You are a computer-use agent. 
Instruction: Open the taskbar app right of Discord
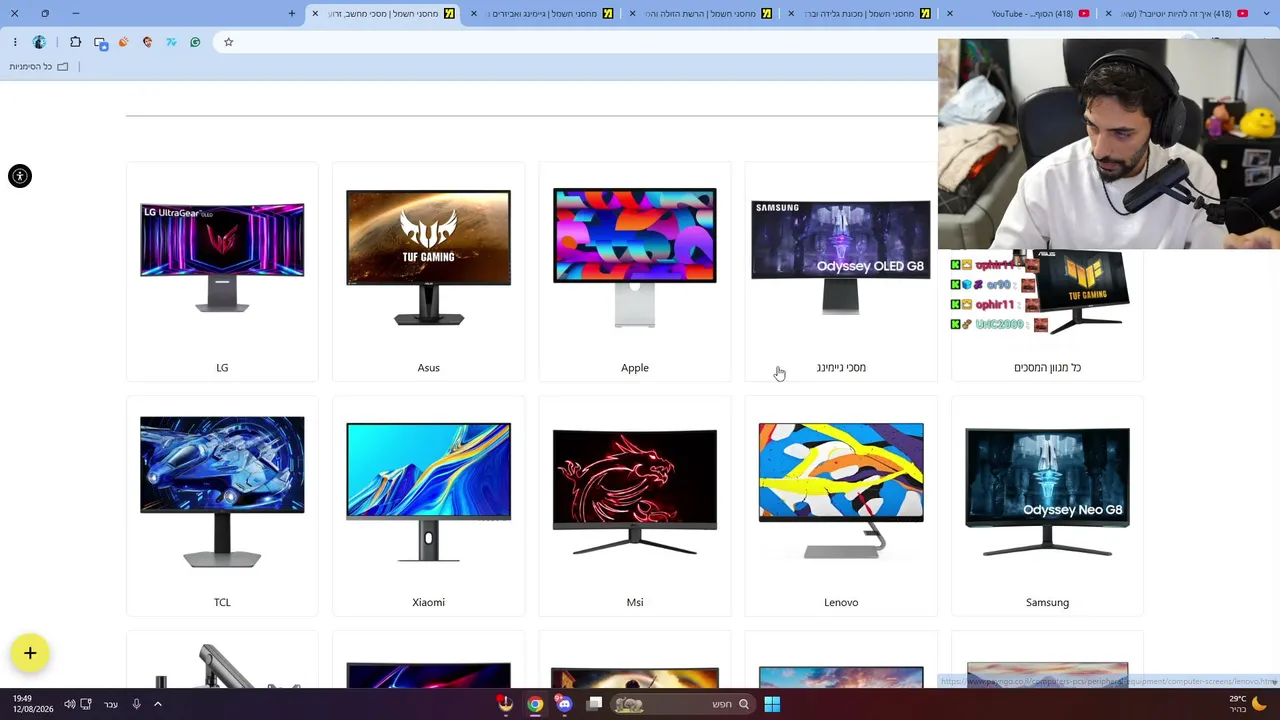pyautogui.click(x=595, y=704)
